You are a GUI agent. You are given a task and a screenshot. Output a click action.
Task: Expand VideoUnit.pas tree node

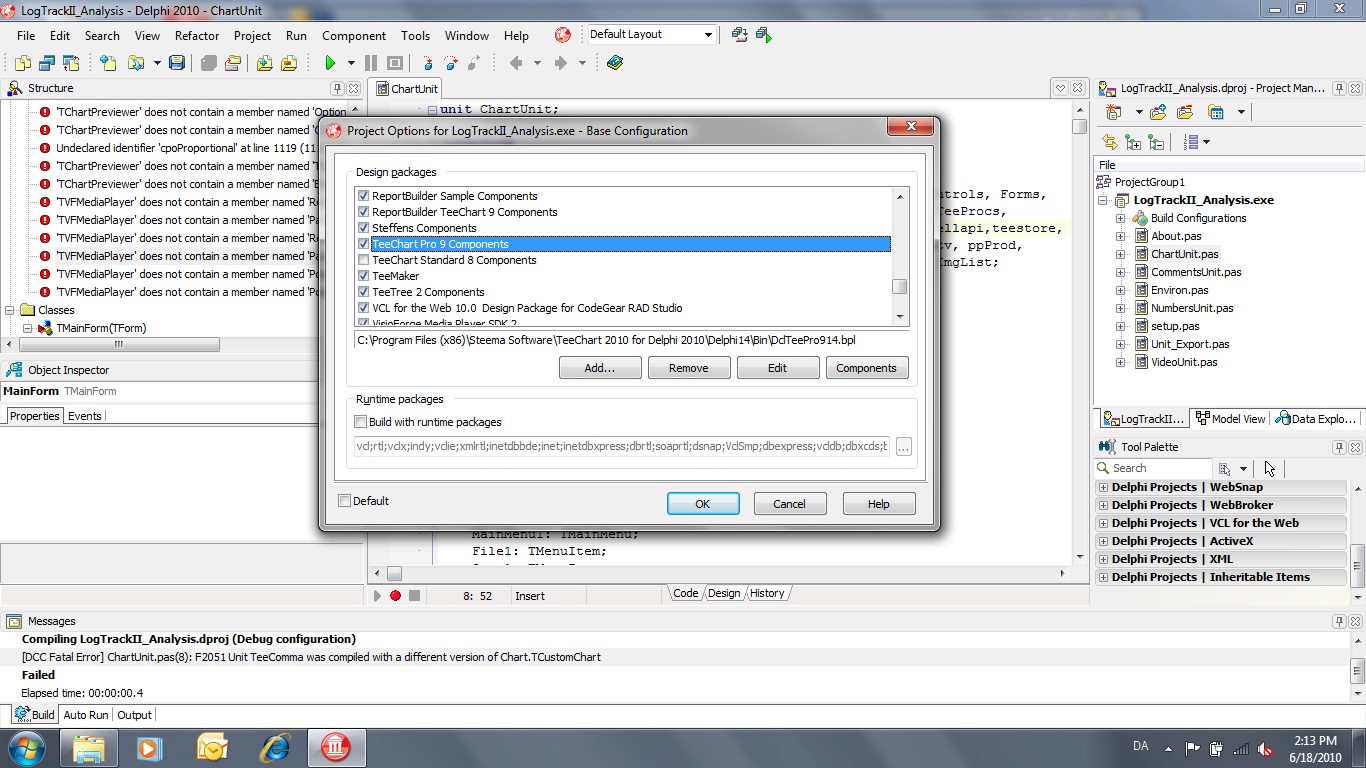1121,362
